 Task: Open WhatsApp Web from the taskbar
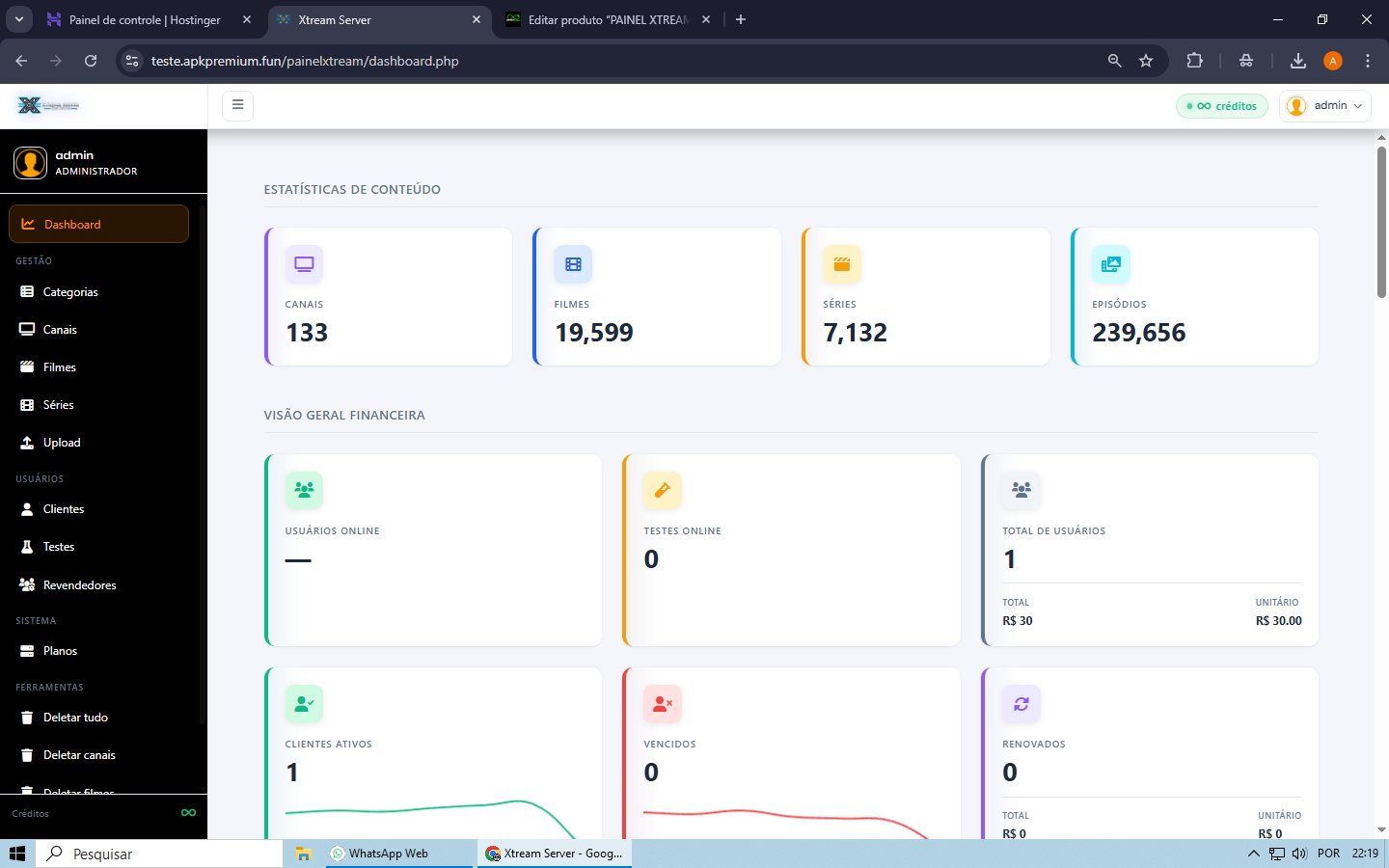(388, 854)
